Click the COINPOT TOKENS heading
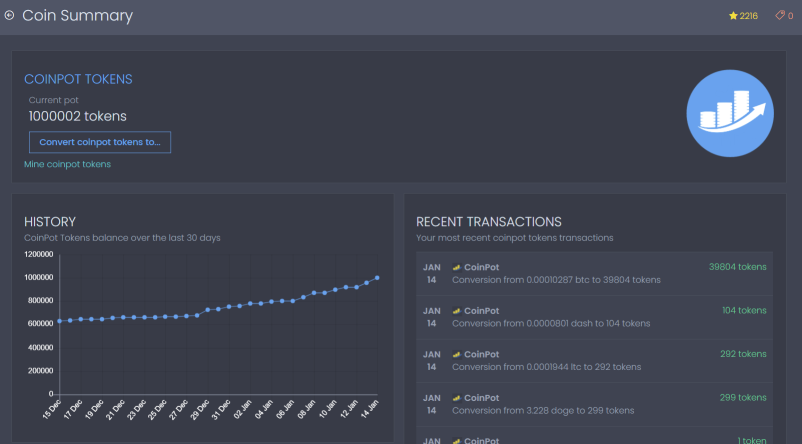The height and width of the screenshot is (444, 802). pyautogui.click(x=78, y=79)
